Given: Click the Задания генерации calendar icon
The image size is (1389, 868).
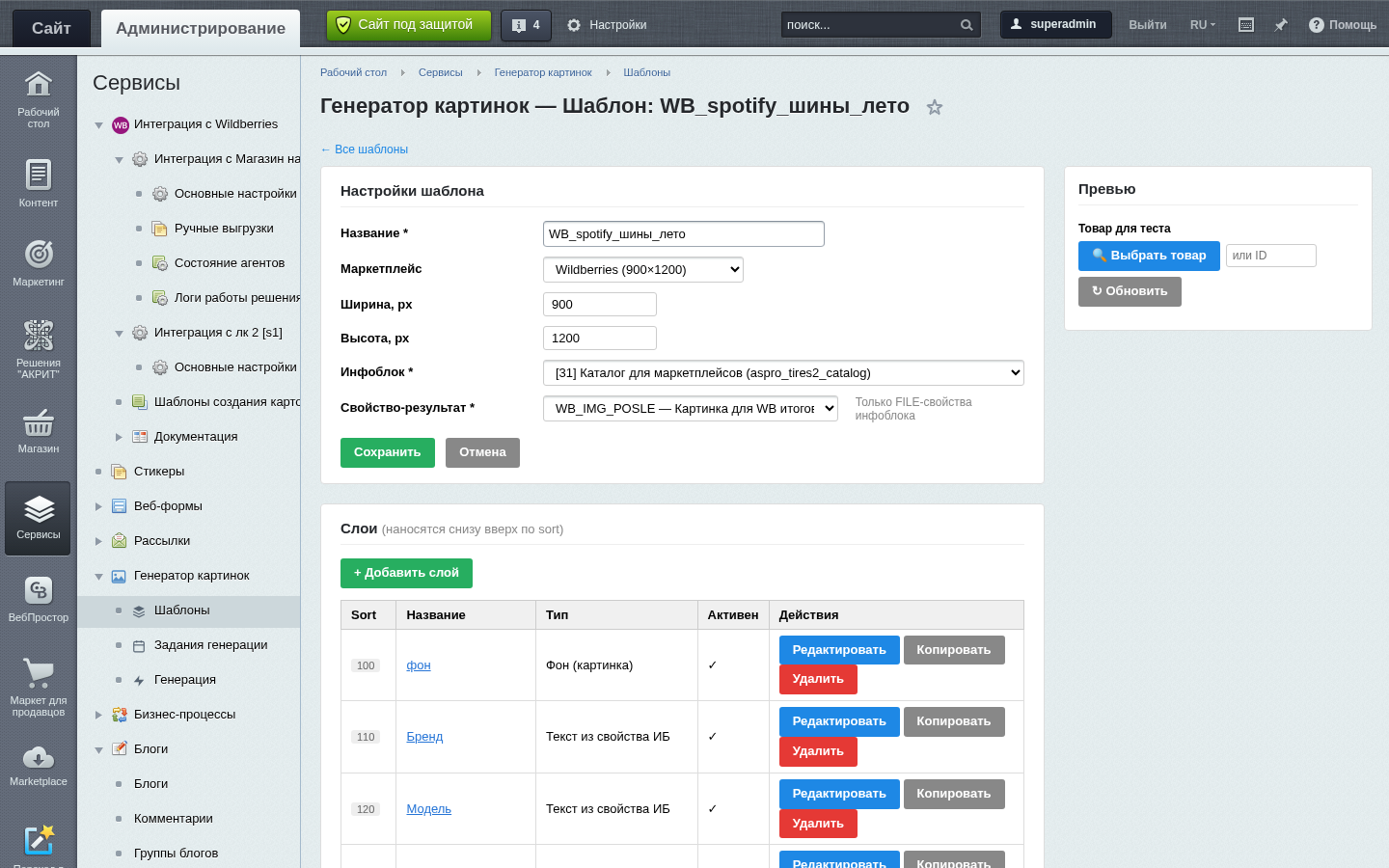Looking at the screenshot, I should [139, 645].
